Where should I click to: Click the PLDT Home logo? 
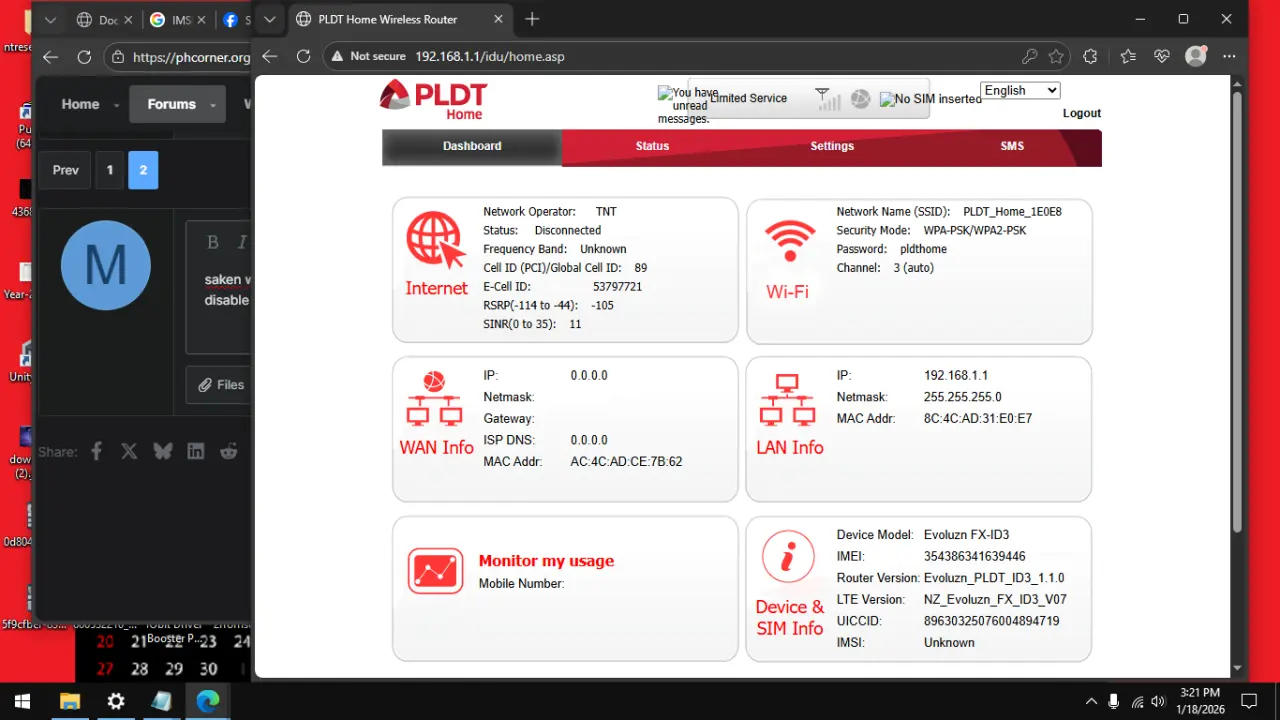[x=433, y=100]
